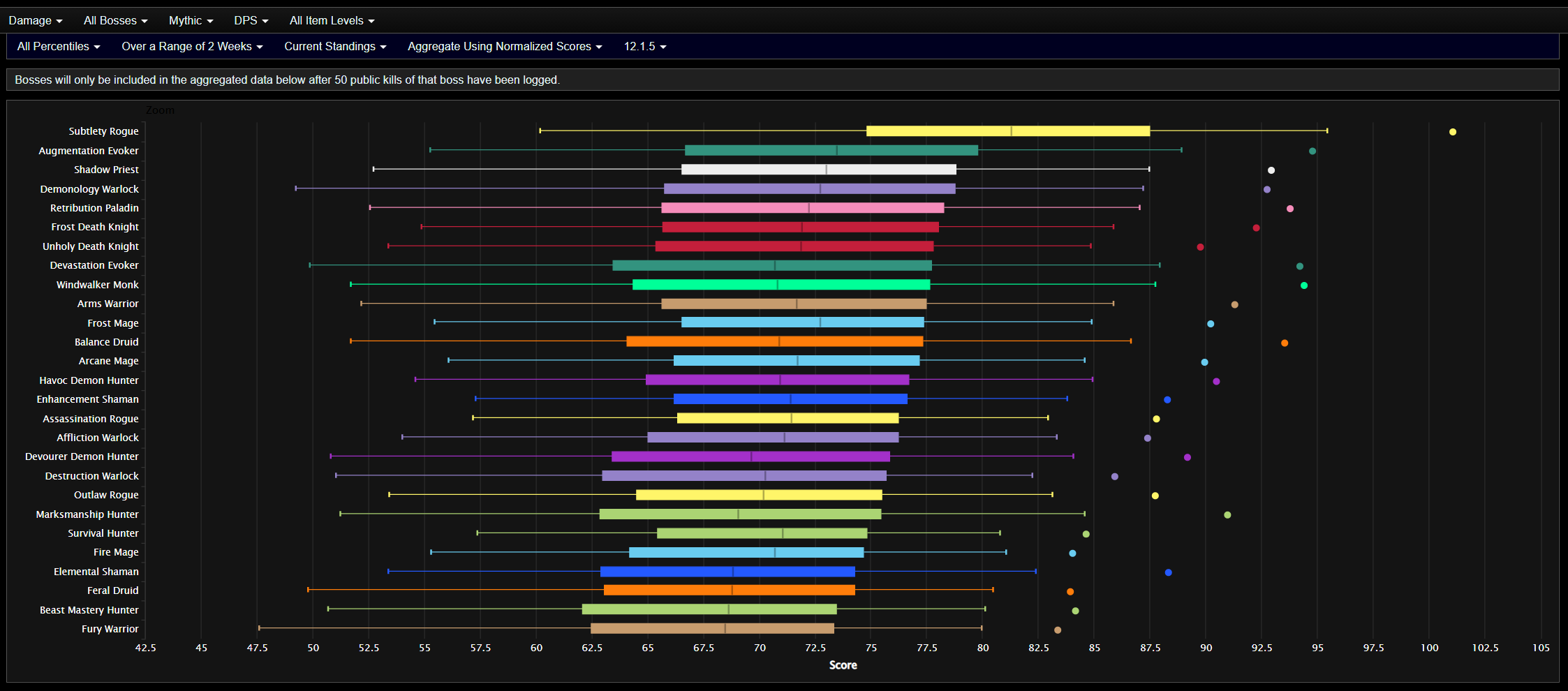Screen dimensions: 1568x691
Task: Click the Demonology Warlock label
Action: [x=89, y=189]
